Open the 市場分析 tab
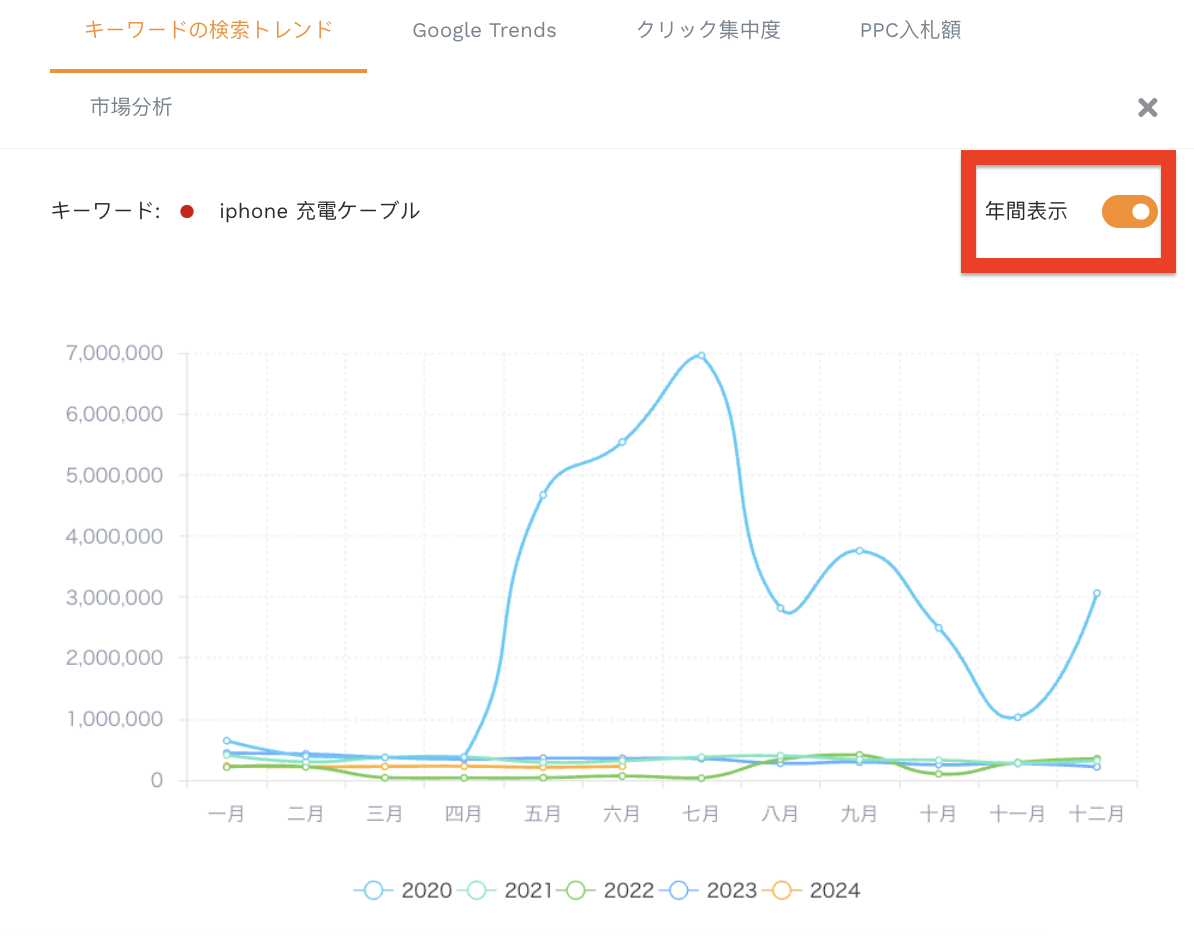 (131, 107)
